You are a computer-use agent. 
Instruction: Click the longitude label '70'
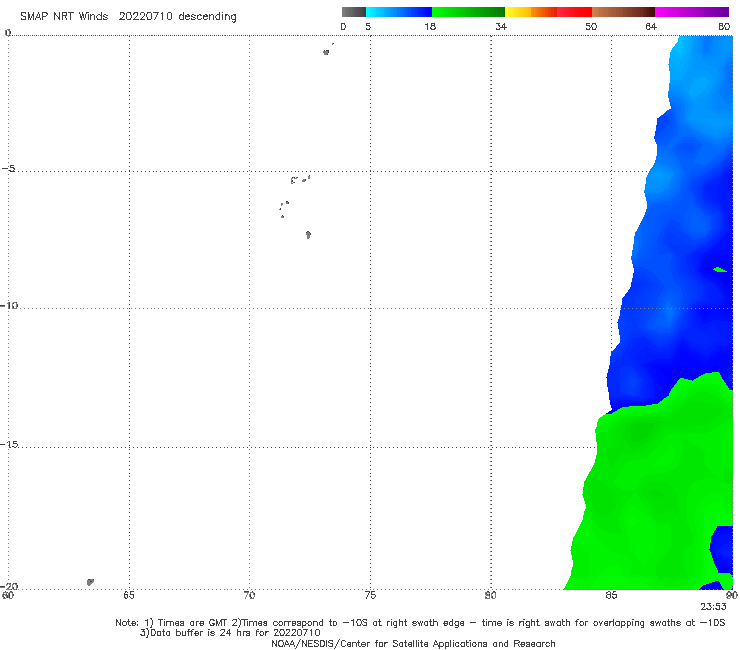(249, 595)
